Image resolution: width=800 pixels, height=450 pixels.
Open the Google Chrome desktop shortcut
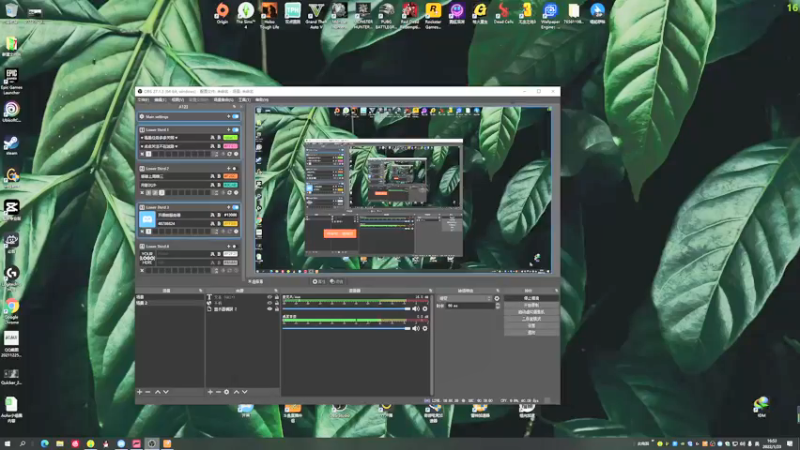pos(12,311)
